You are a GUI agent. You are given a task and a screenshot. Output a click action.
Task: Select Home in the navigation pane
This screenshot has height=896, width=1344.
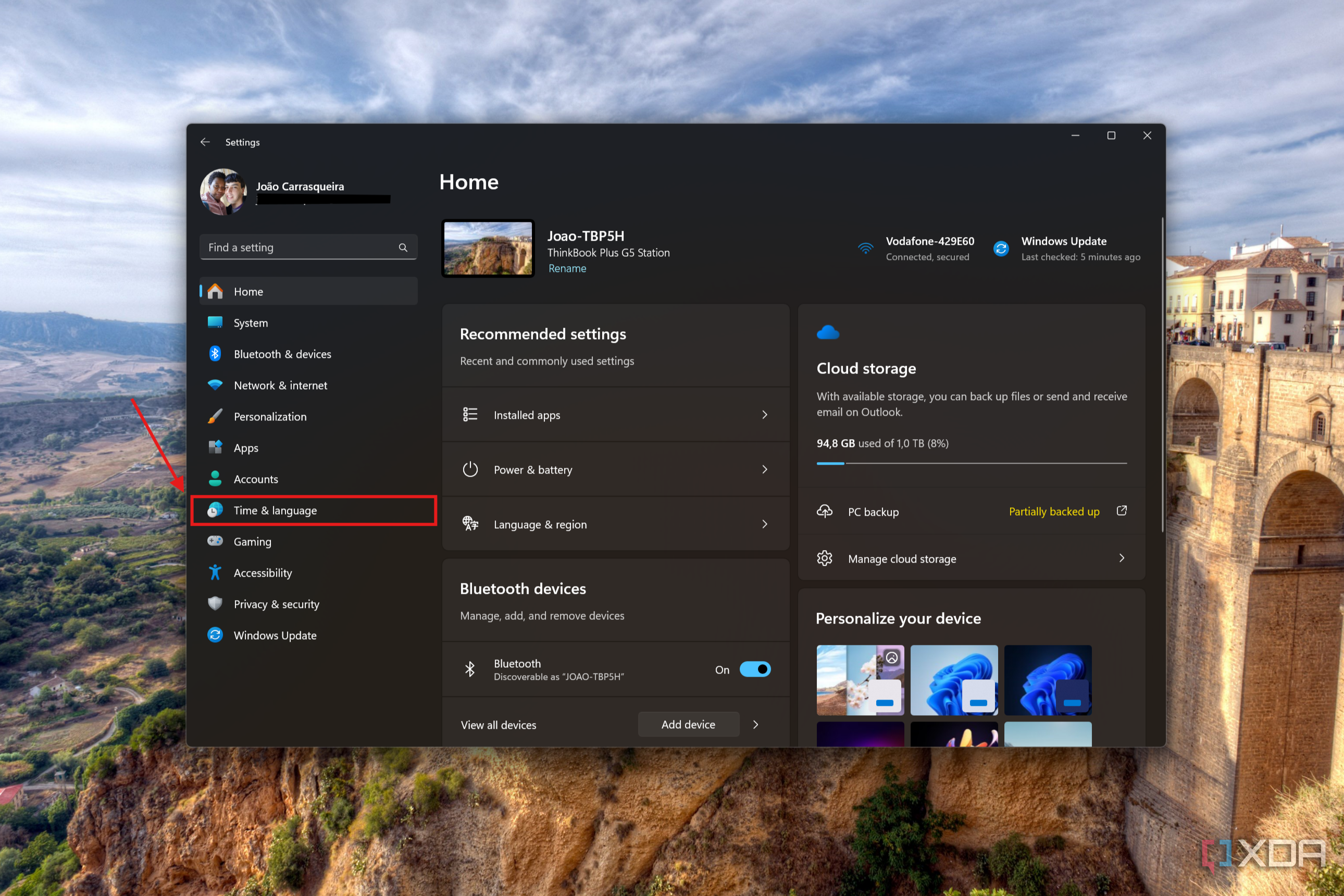coord(248,291)
